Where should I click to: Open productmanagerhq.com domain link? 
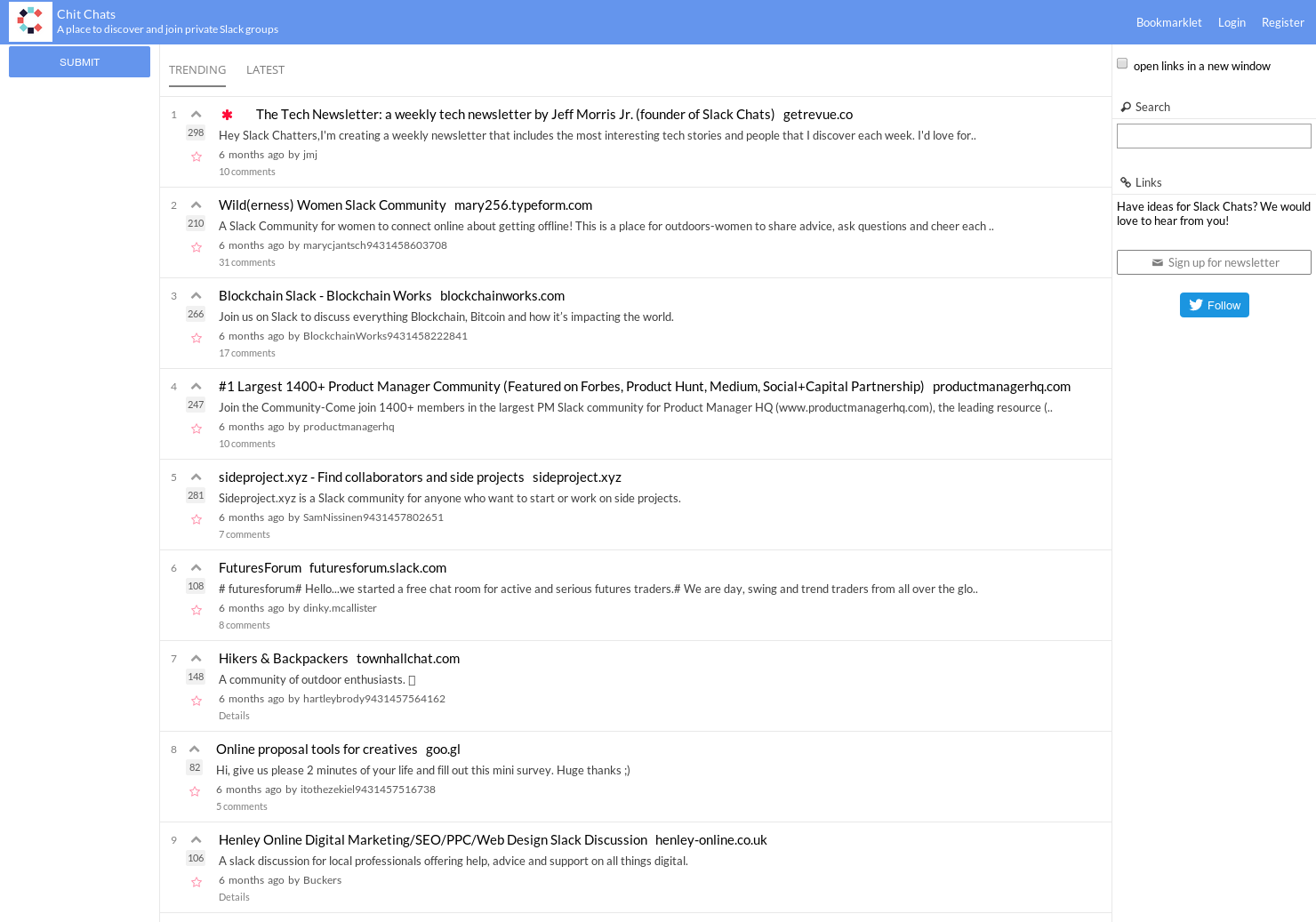(x=1001, y=386)
